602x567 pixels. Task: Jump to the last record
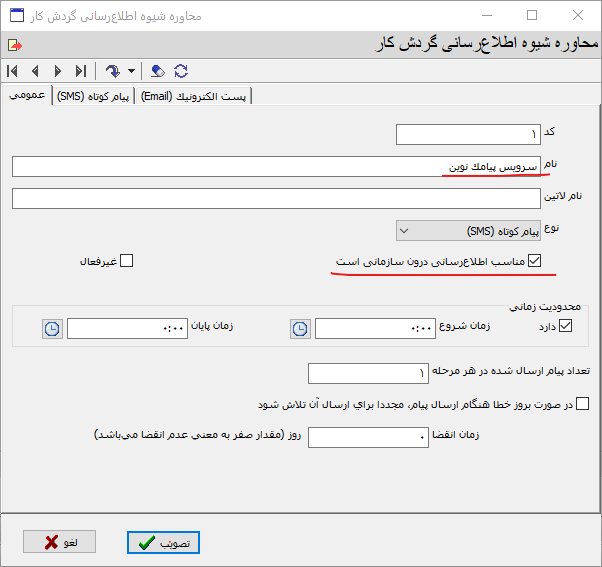point(80,71)
